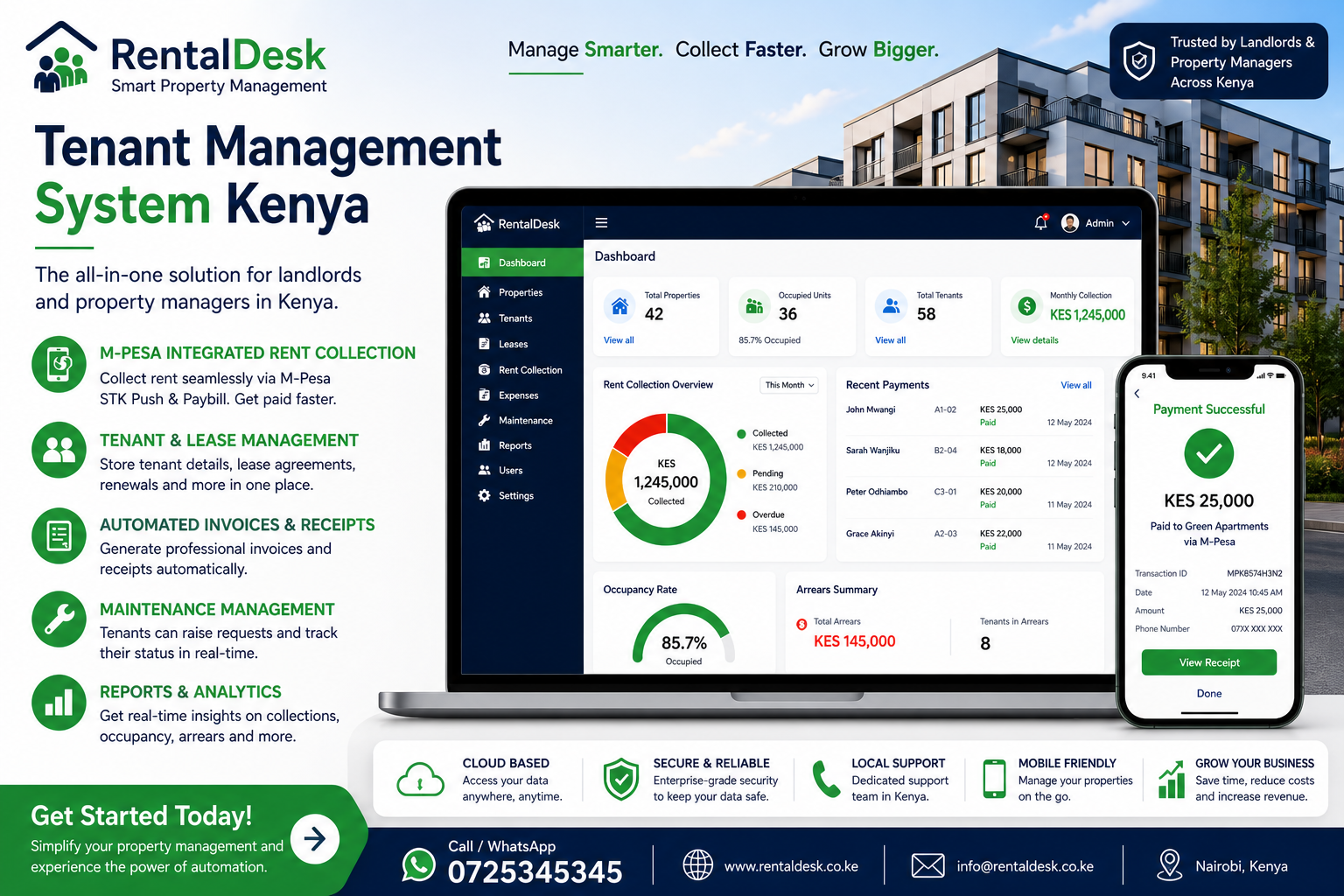Expand the Admin account dropdown chevron
1344x896 pixels.
point(1125,223)
